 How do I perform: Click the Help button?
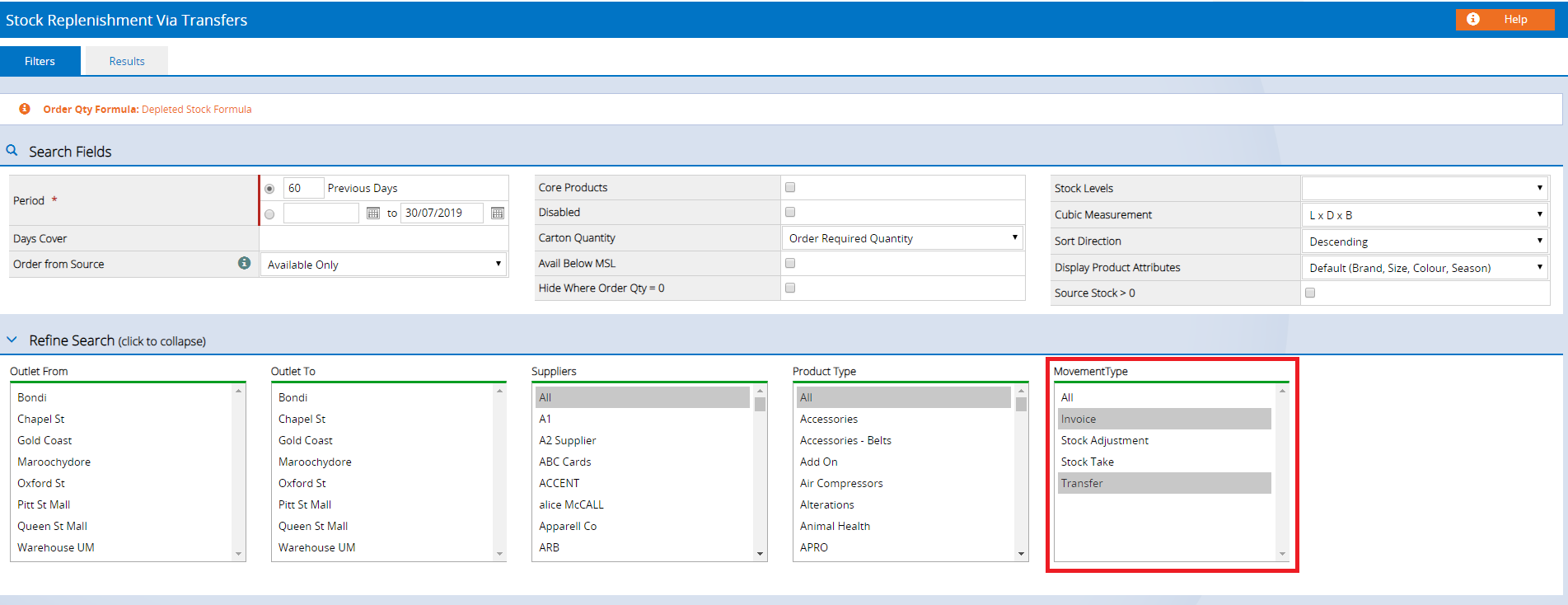click(1505, 19)
